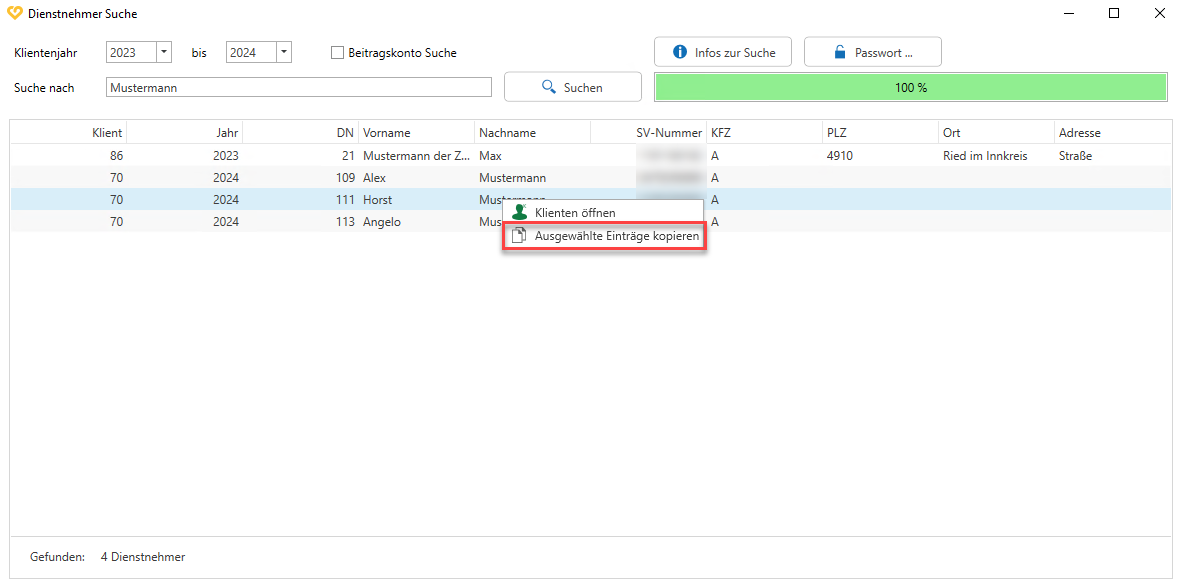Click the green person icon for Klienten öffnen

point(519,212)
